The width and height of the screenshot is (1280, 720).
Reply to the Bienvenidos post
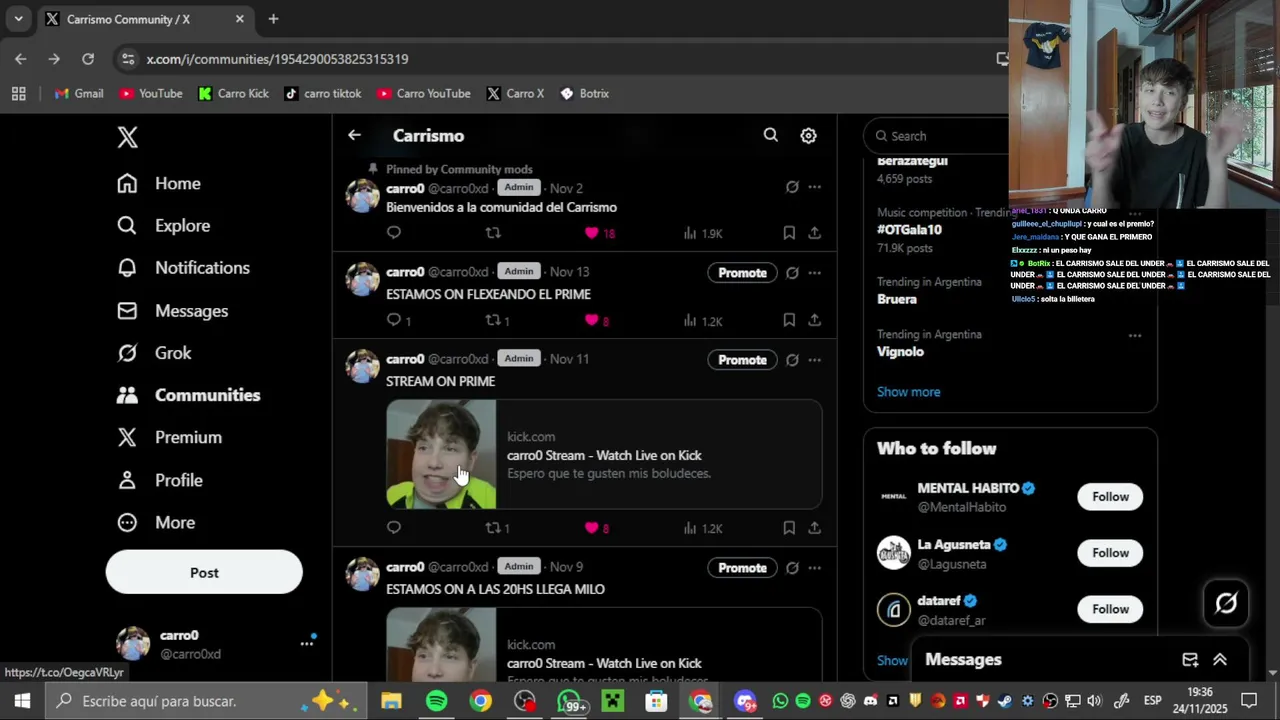coord(394,232)
